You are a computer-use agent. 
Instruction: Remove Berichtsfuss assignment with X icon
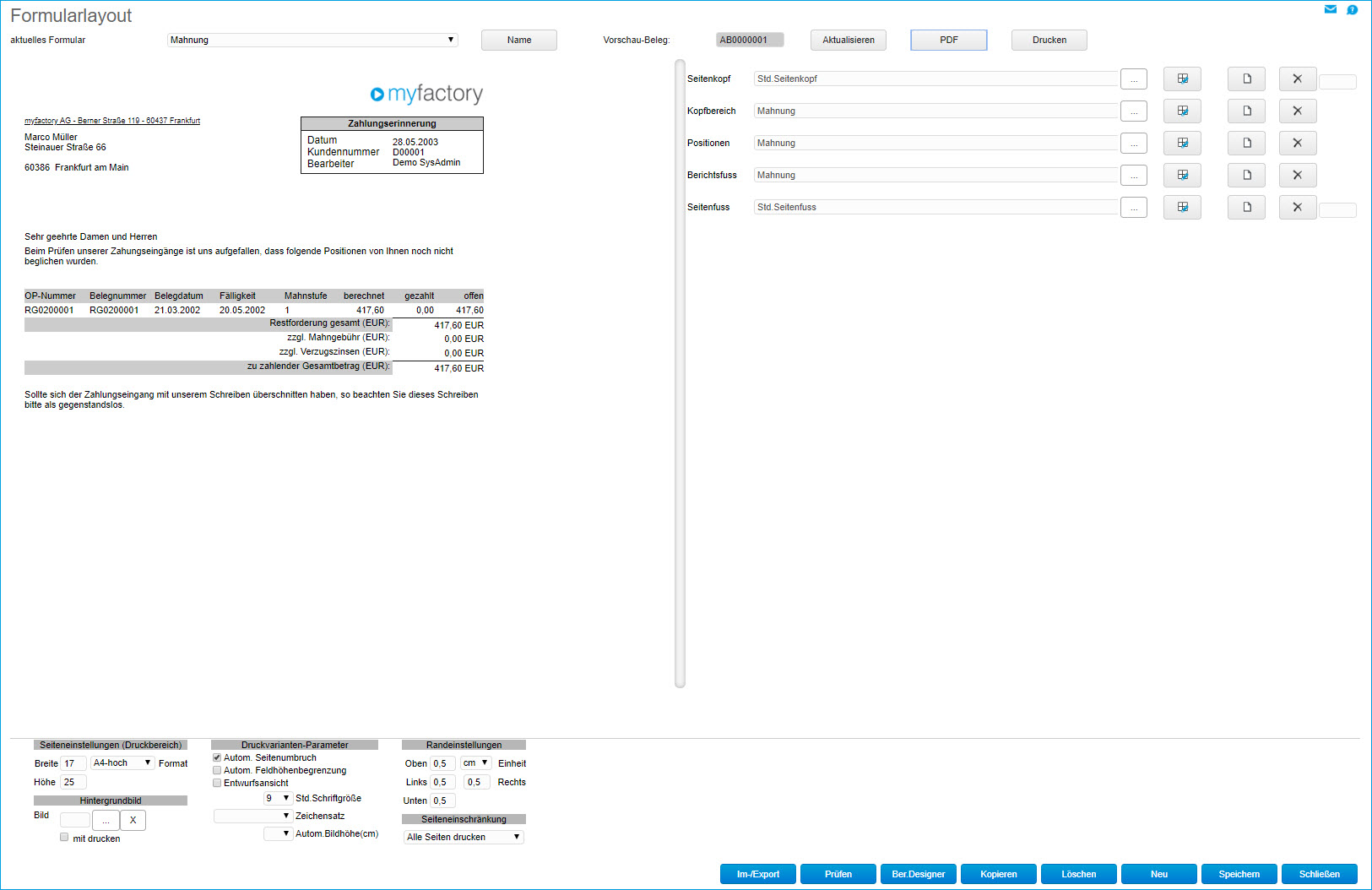coord(1298,175)
